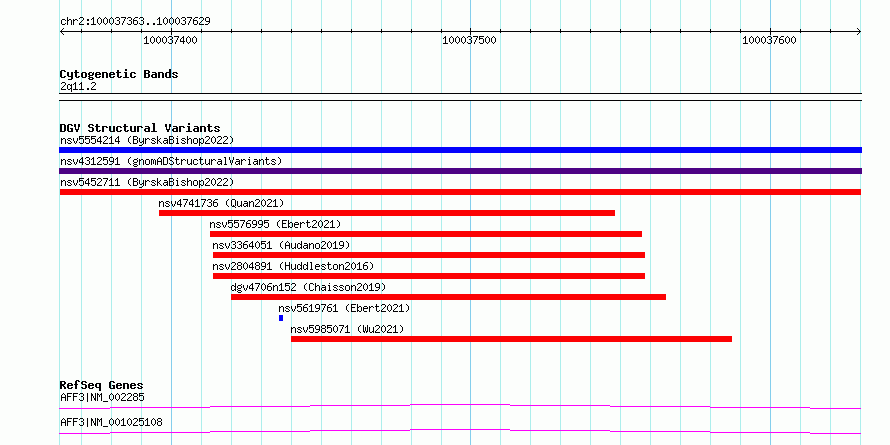This screenshot has height=445, width=890.
Task: Select the Cytogenetic Bands track heading
Action: [x=119, y=74]
